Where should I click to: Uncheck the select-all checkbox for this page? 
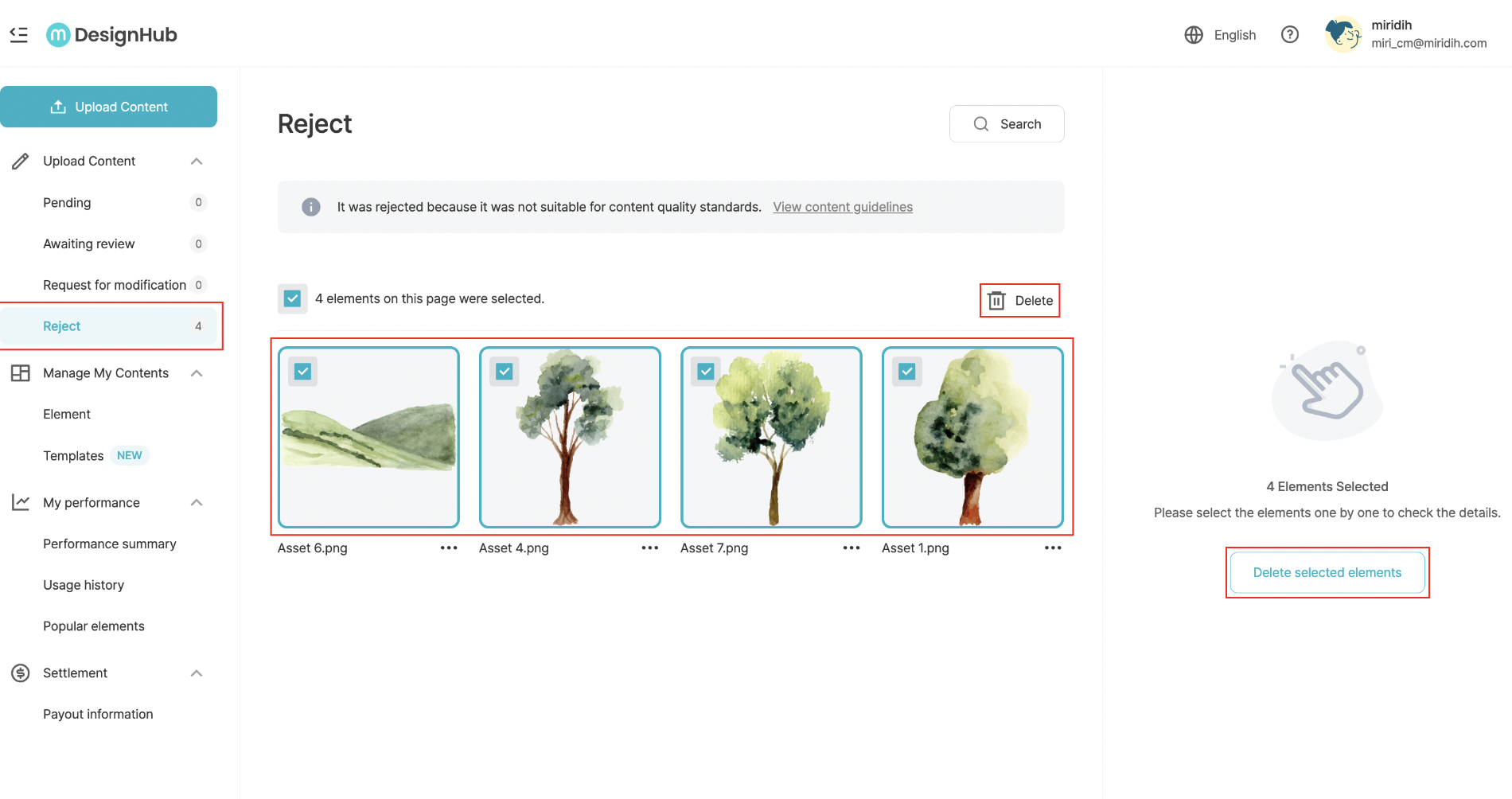tap(292, 298)
